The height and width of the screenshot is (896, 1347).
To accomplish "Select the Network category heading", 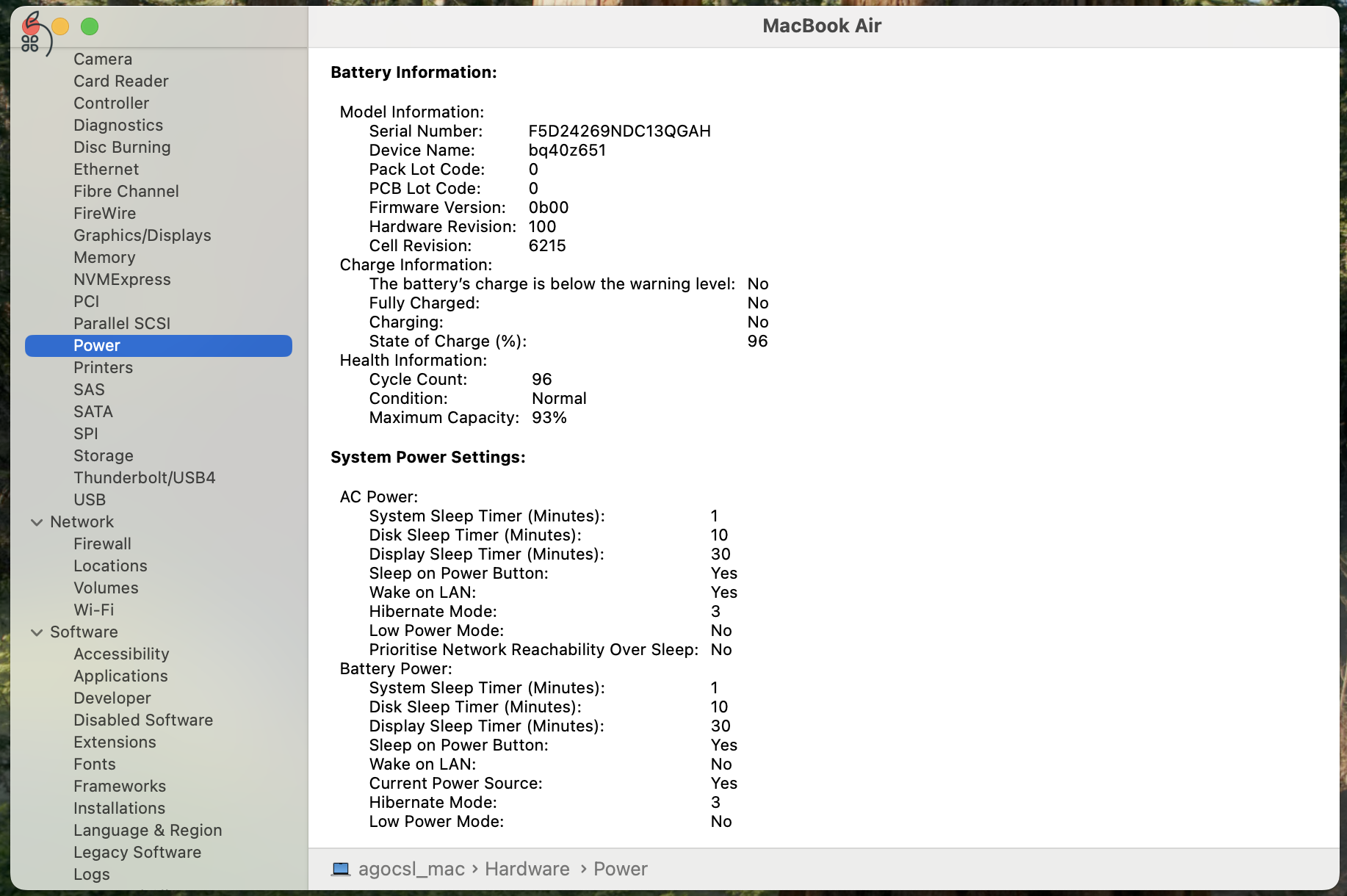I will tap(82, 521).
